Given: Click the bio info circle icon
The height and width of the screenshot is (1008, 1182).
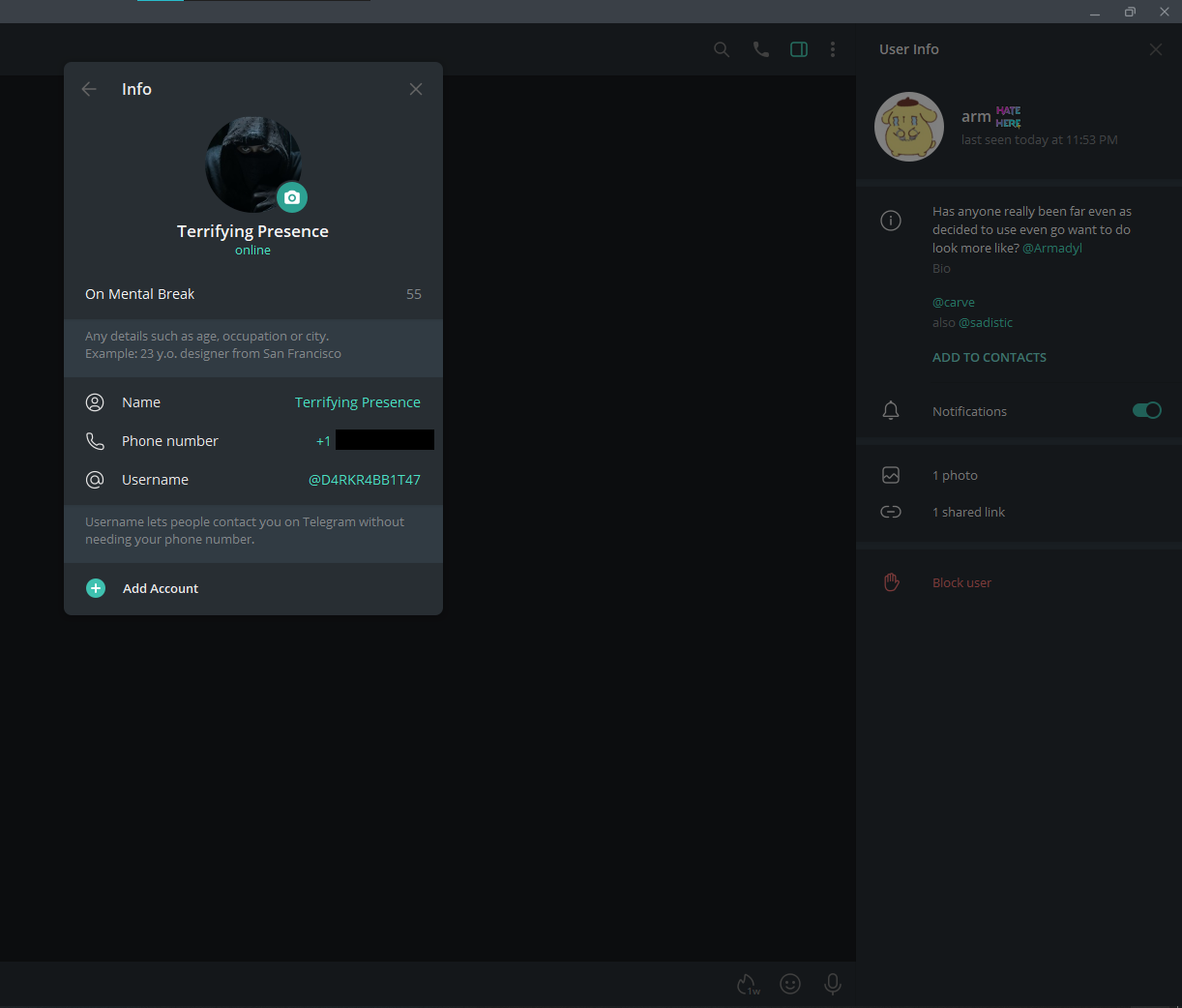Looking at the screenshot, I should point(891,221).
